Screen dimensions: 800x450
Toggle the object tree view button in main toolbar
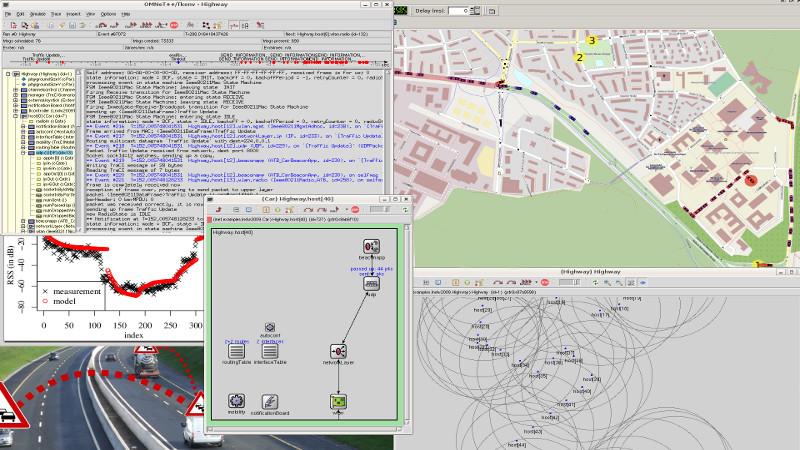(x=245, y=25)
